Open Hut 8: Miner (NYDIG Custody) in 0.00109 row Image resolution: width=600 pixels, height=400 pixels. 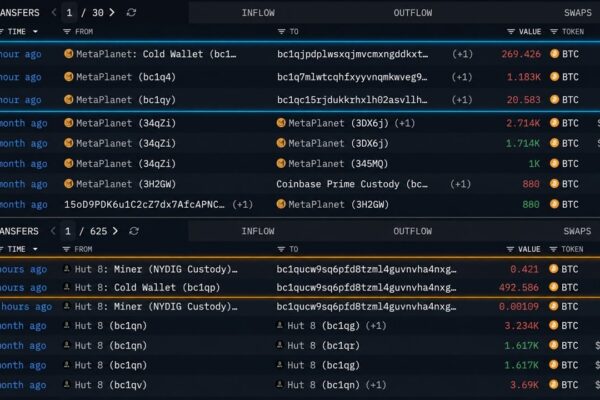156,307
